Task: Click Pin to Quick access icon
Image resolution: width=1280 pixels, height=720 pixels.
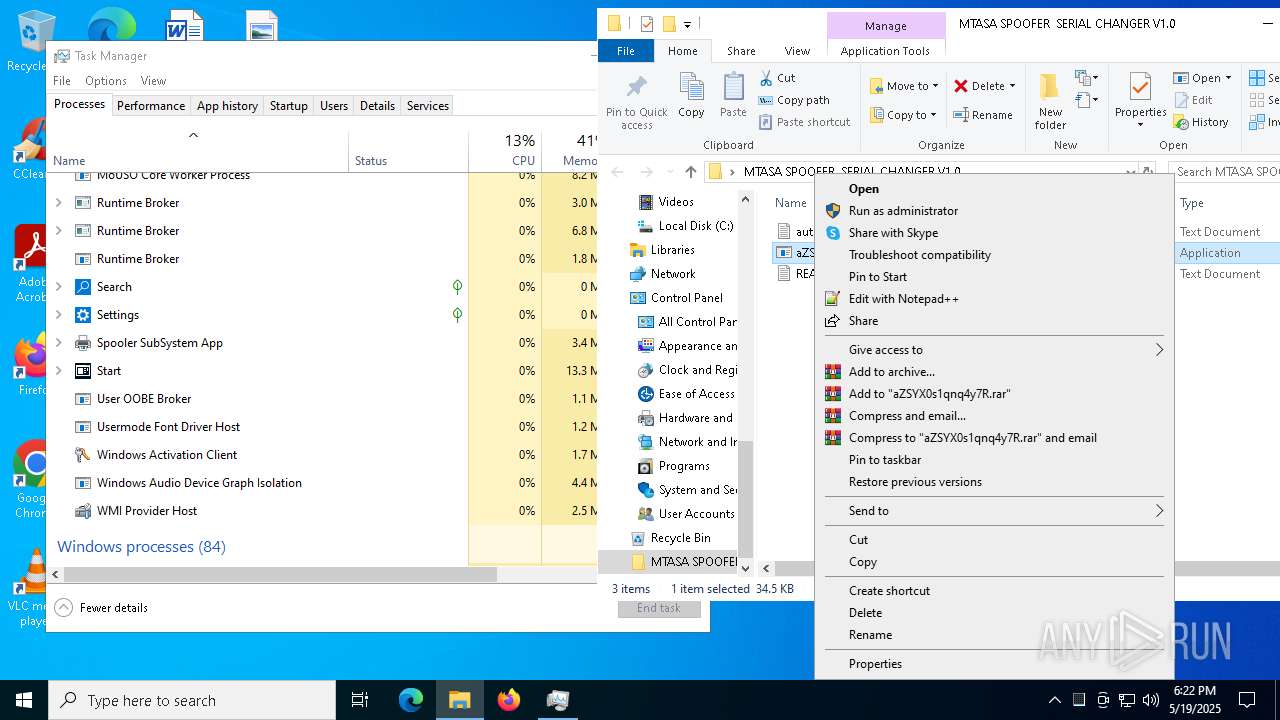Action: tap(636, 100)
